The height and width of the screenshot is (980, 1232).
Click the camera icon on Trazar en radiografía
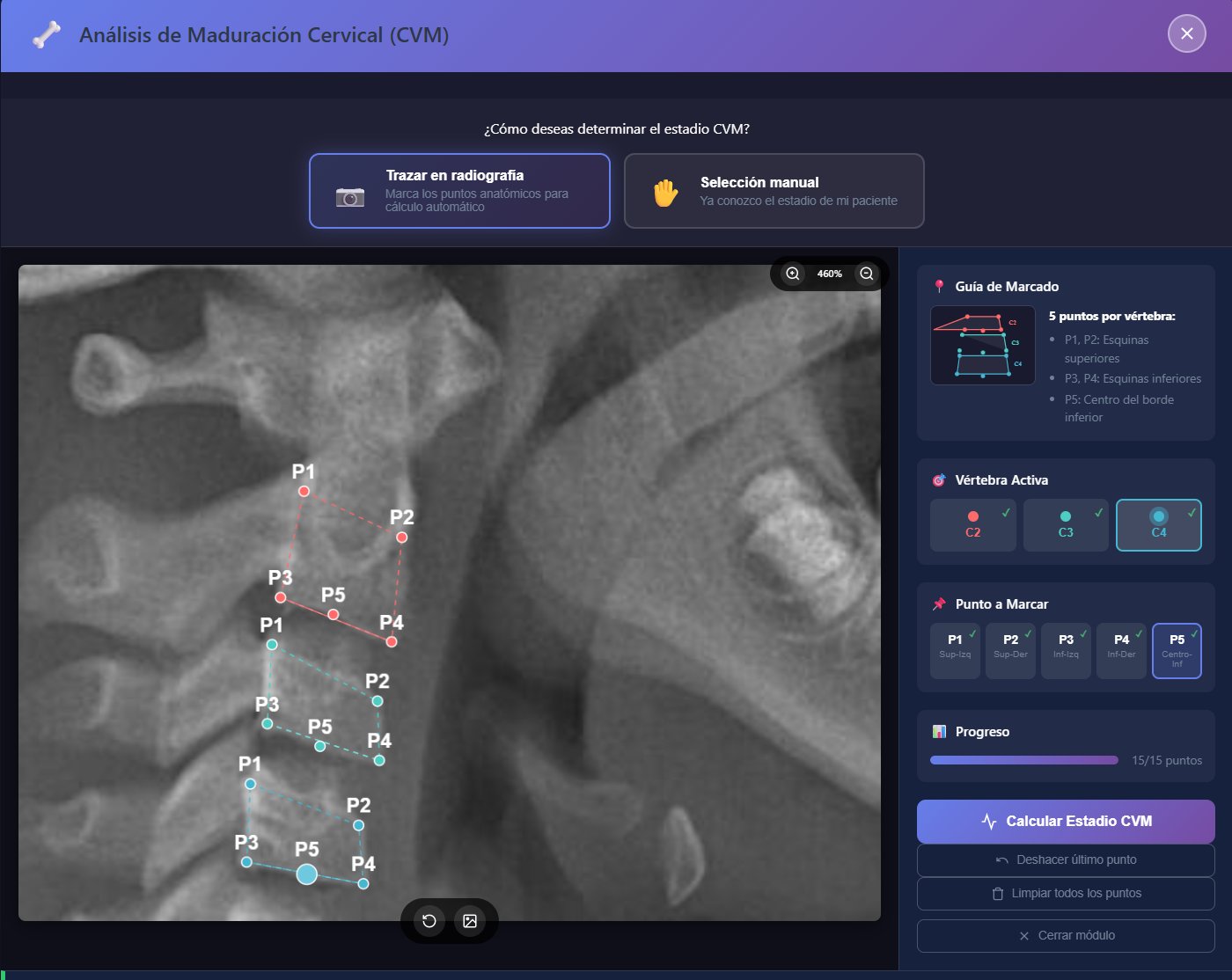point(351,197)
